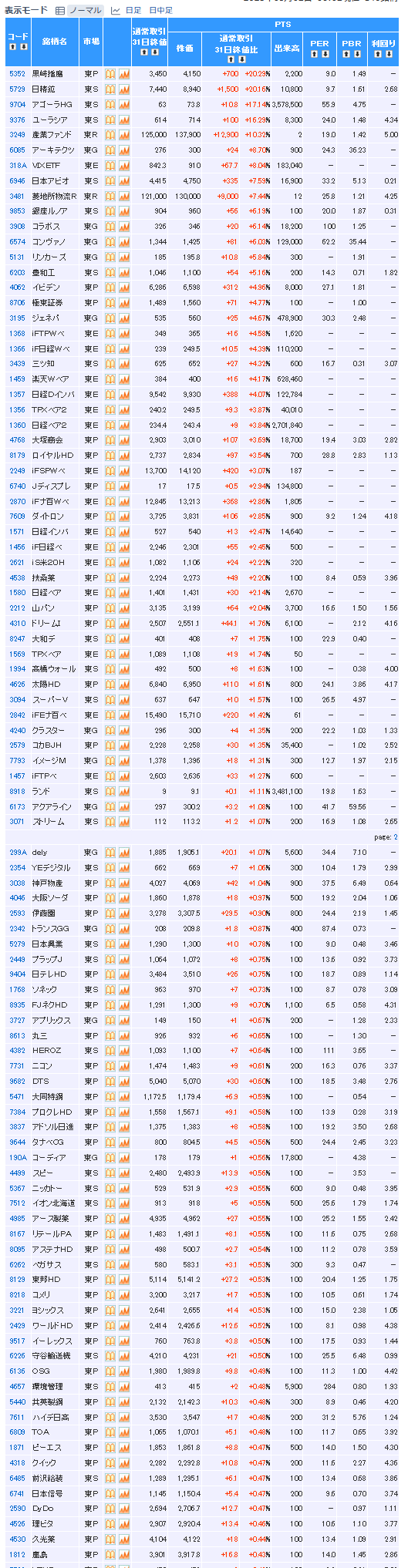This screenshot has width=408, height=1568.
Task: Switch display mode to 日中足
Action: tap(160, 11)
